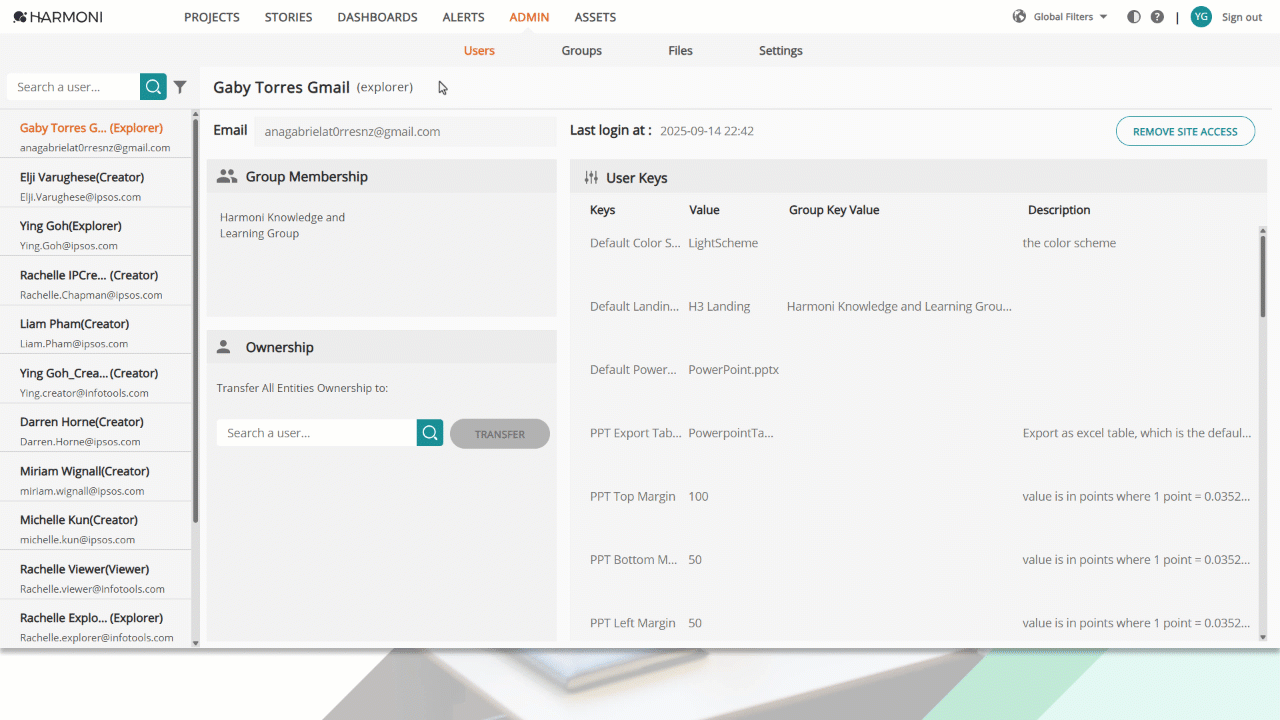Click the REMOVE SITE ACCESS button
The width and height of the screenshot is (1280, 720).
point(1185,131)
